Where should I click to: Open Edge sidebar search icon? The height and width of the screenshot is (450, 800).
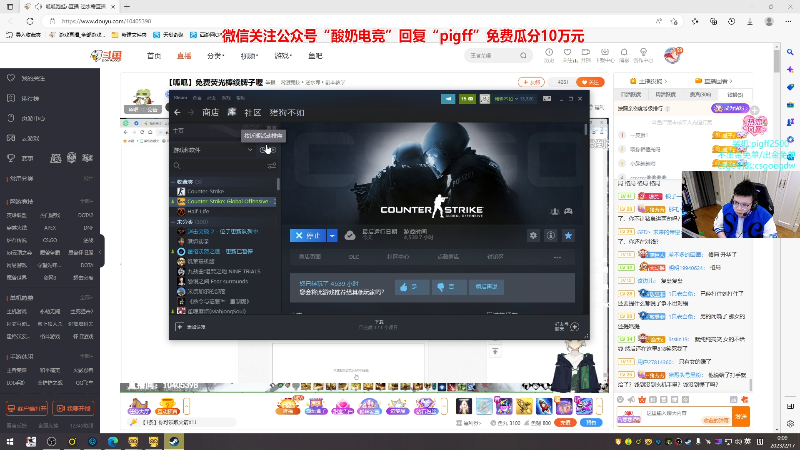click(790, 52)
